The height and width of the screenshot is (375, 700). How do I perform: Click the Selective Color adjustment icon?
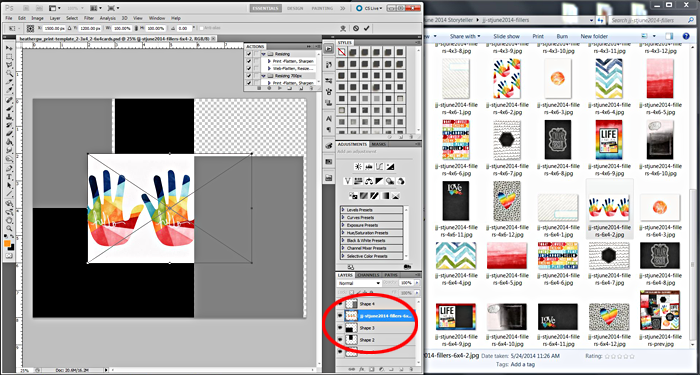tap(396, 196)
